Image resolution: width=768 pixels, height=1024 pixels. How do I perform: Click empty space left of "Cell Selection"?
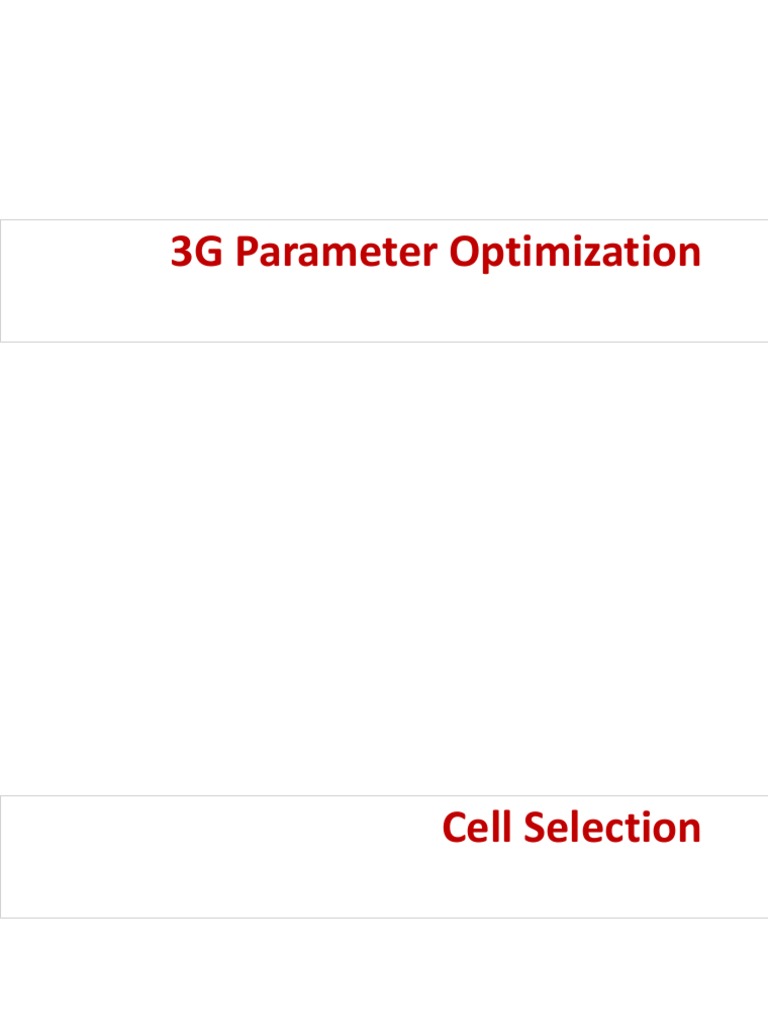pyautogui.click(x=200, y=830)
